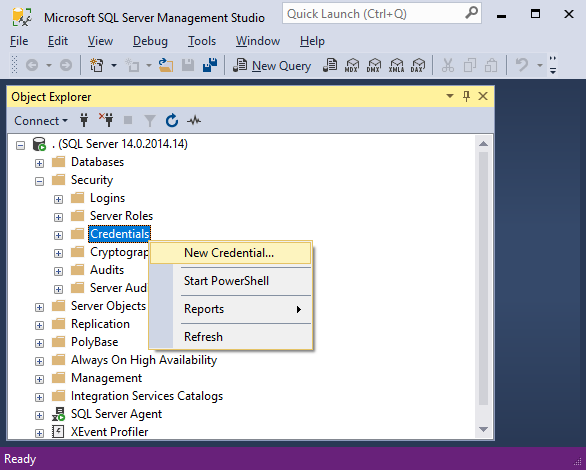Expand the Replication node
586x470 pixels.
[x=39, y=325]
